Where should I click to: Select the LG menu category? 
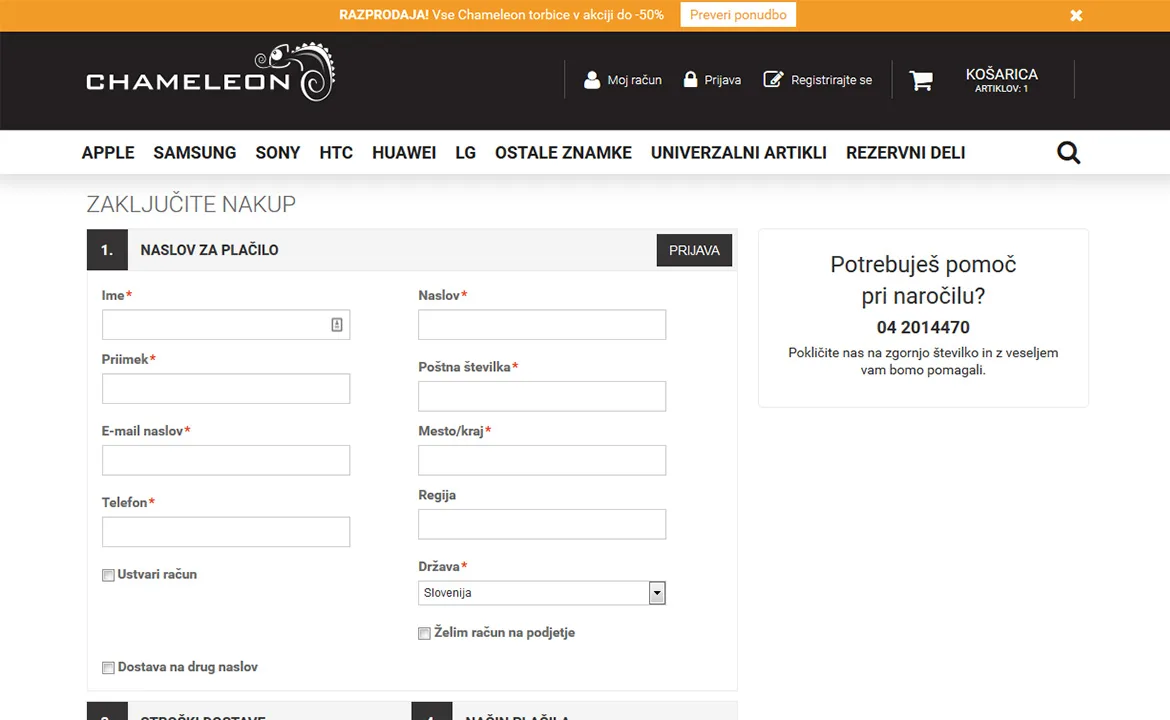pos(466,153)
